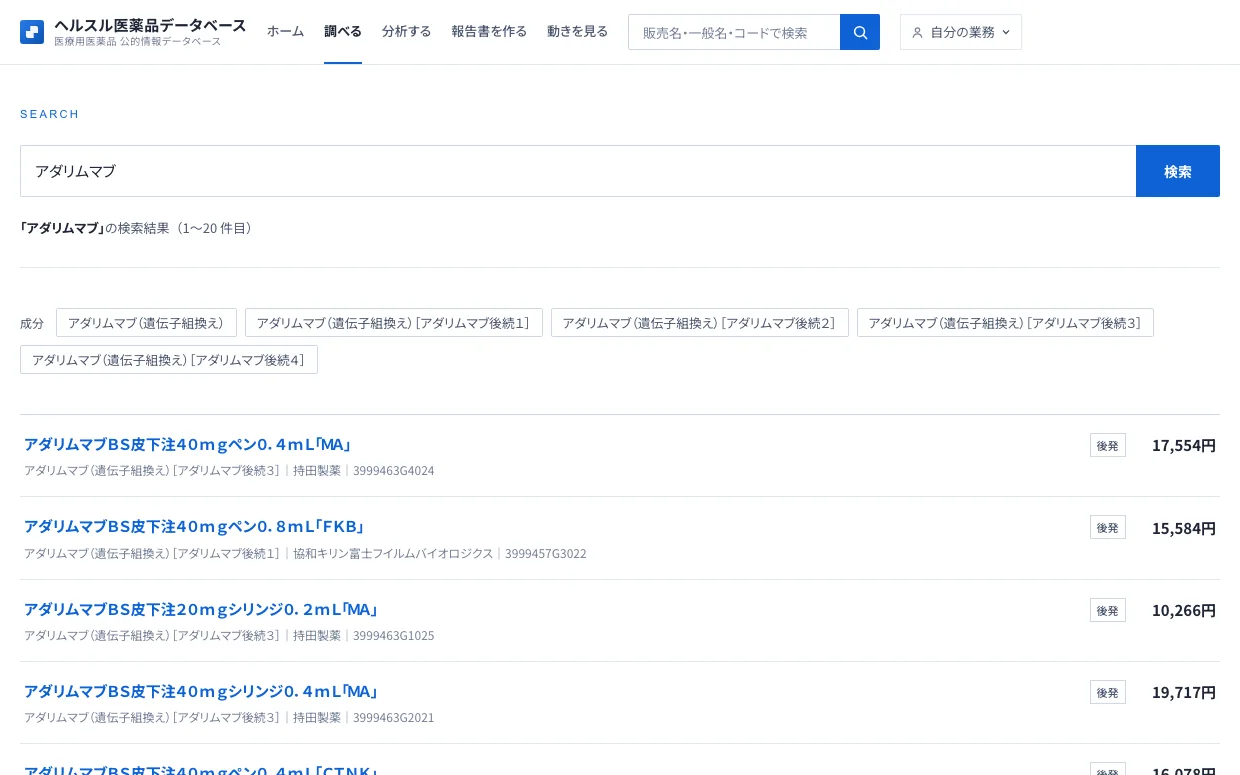The image size is (1240, 775).
Task: Expand the 自分の業務 dropdown chevron
Action: click(x=1006, y=32)
